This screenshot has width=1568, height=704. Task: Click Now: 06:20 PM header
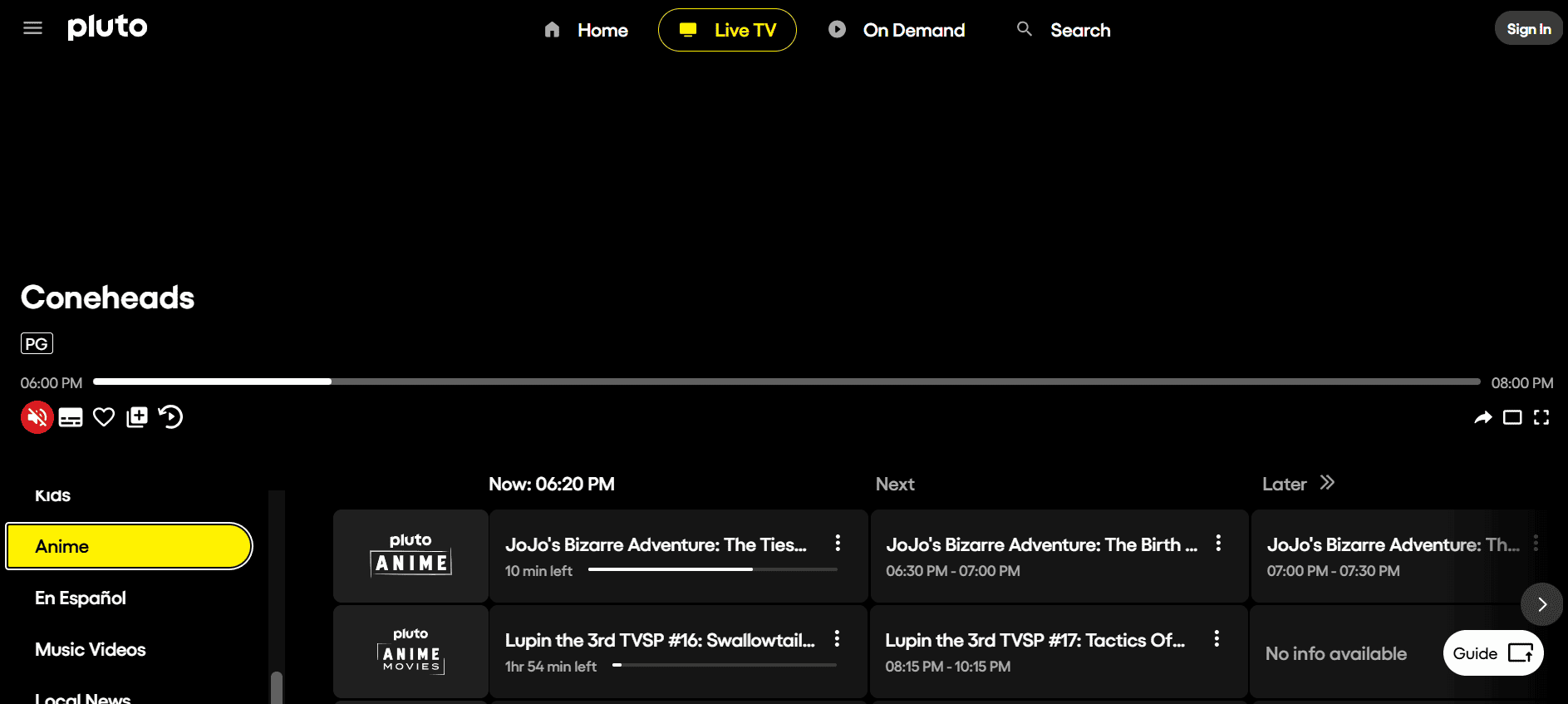(x=552, y=484)
